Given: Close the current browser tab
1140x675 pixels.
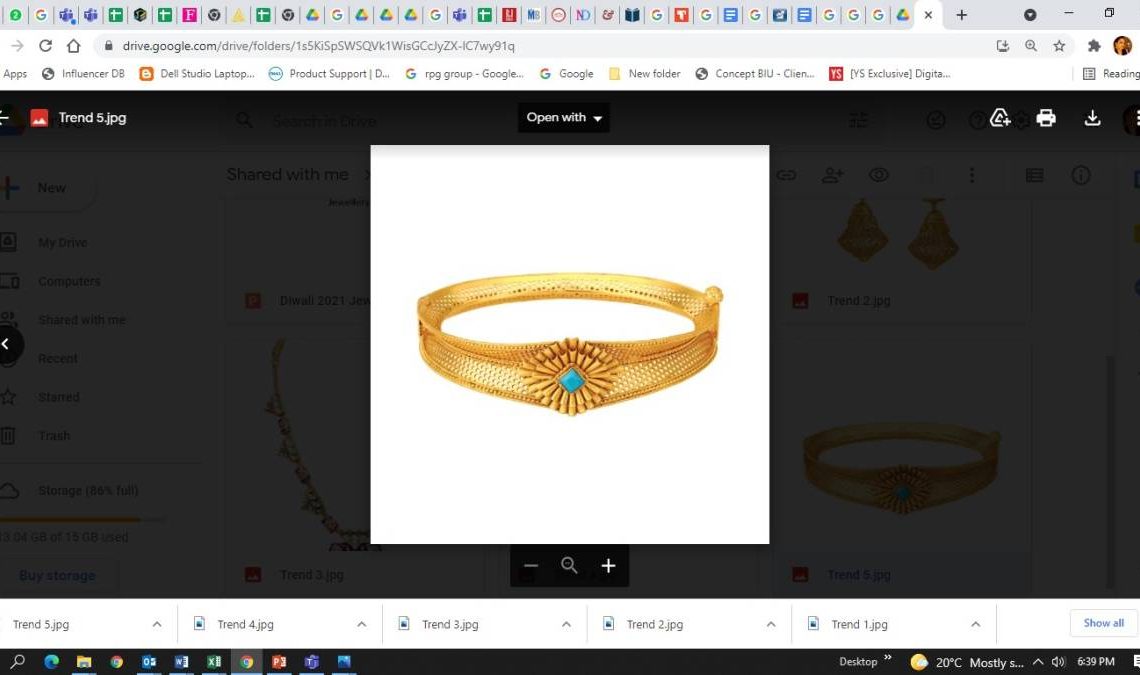Looking at the screenshot, I should pos(928,15).
